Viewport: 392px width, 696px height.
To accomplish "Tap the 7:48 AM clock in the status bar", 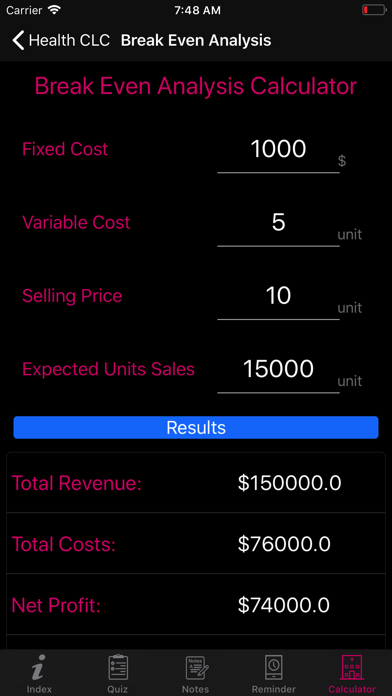I will point(197,11).
